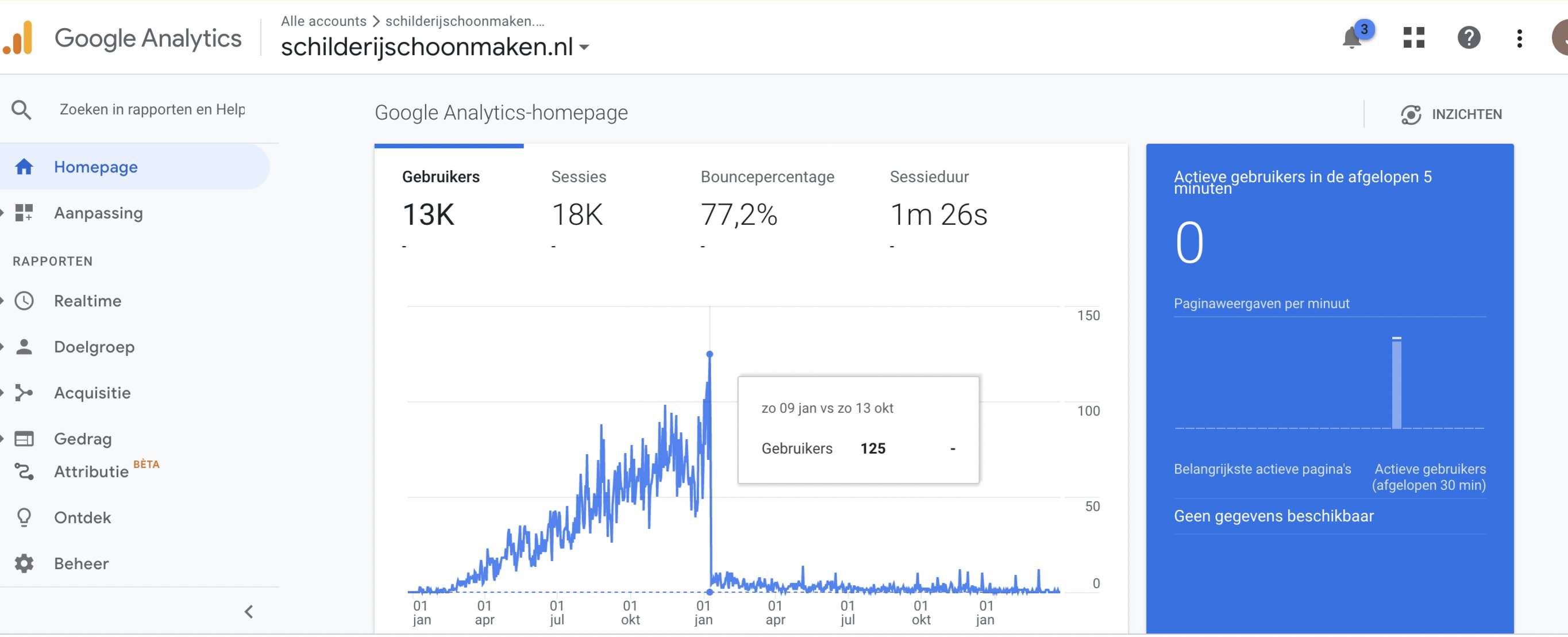Expand the Realtime report section
Viewport: 1568px width, 637px height.
(x=2, y=301)
